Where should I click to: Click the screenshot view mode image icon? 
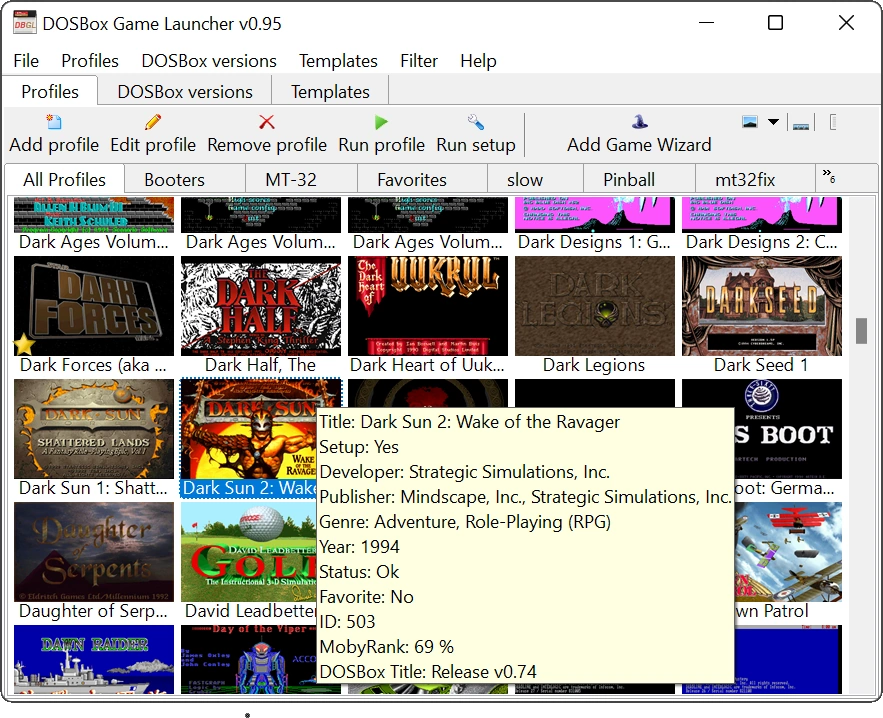pyautogui.click(x=750, y=122)
